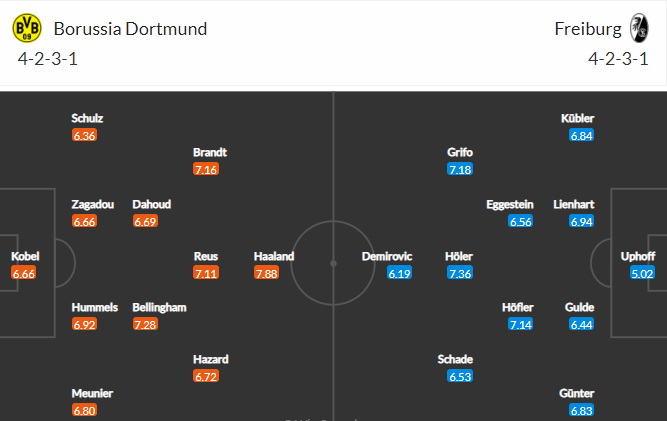667x421 pixels.
Task: Click player name Demirovic
Action: [x=387, y=256]
